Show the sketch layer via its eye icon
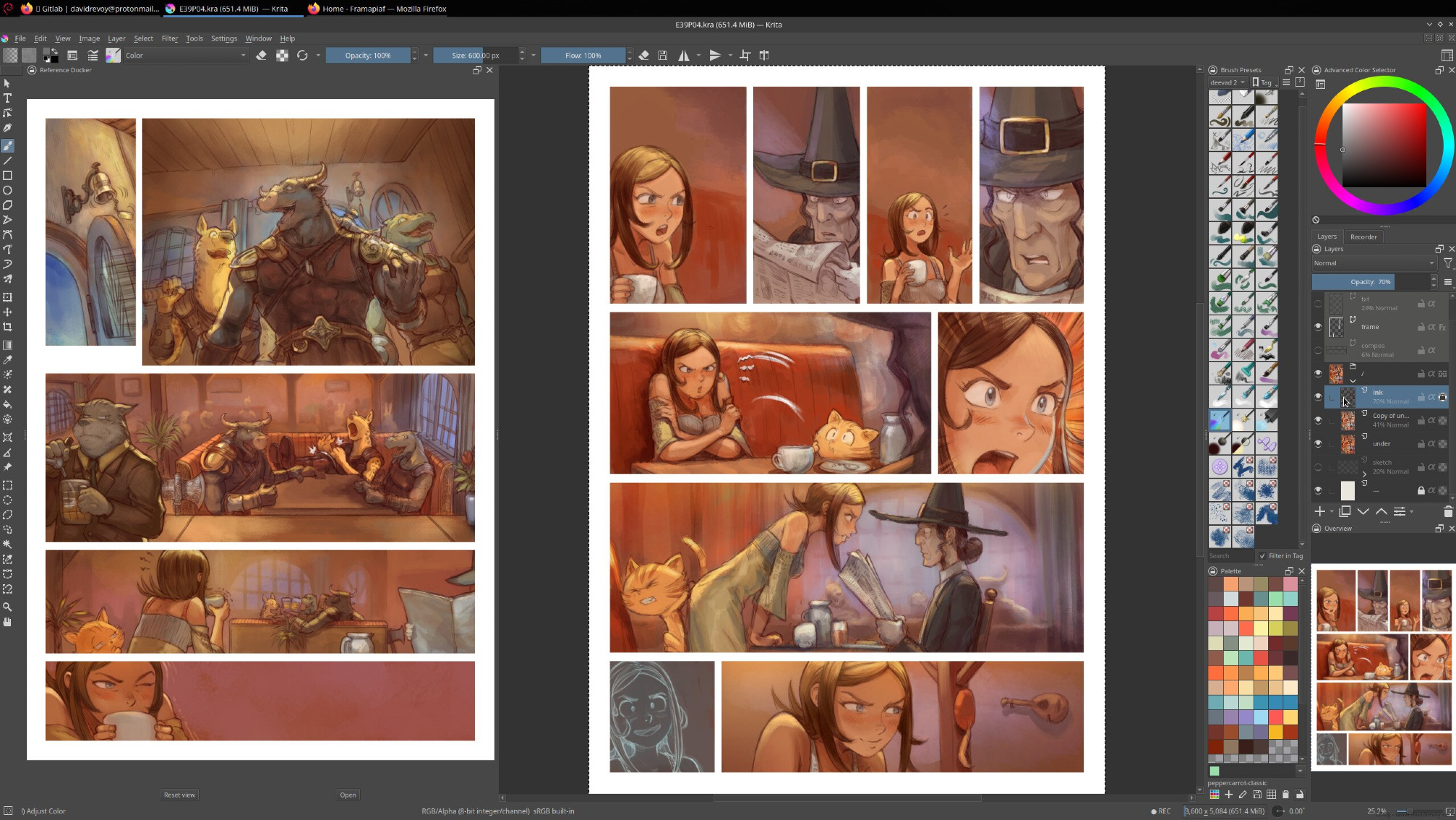This screenshot has height=820, width=1456. point(1318,467)
